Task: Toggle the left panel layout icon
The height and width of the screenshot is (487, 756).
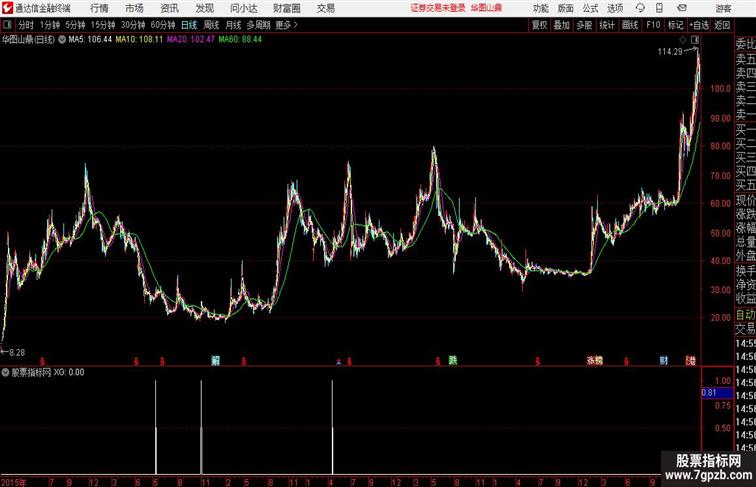Action: [x=7, y=25]
